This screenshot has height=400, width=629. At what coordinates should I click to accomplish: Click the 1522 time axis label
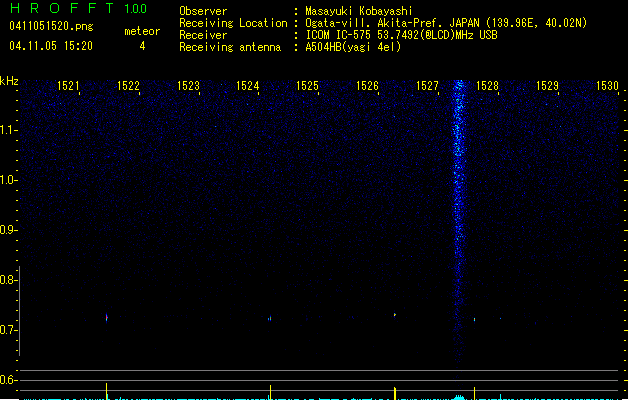(x=128, y=86)
